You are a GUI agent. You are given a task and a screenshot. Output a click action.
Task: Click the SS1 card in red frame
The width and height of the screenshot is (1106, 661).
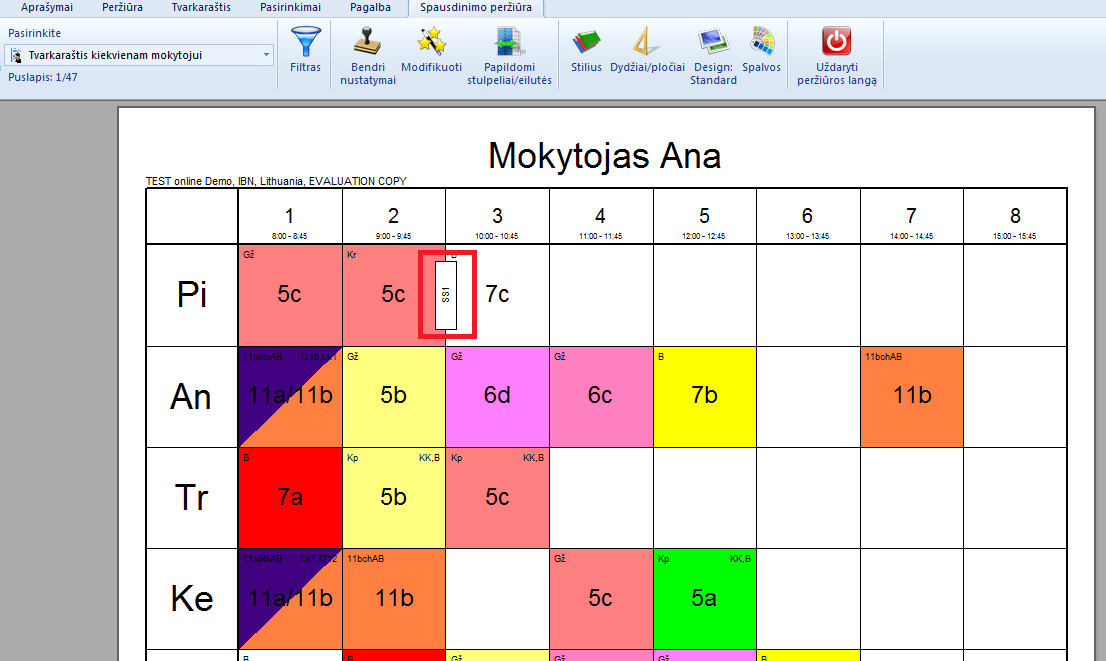[447, 294]
